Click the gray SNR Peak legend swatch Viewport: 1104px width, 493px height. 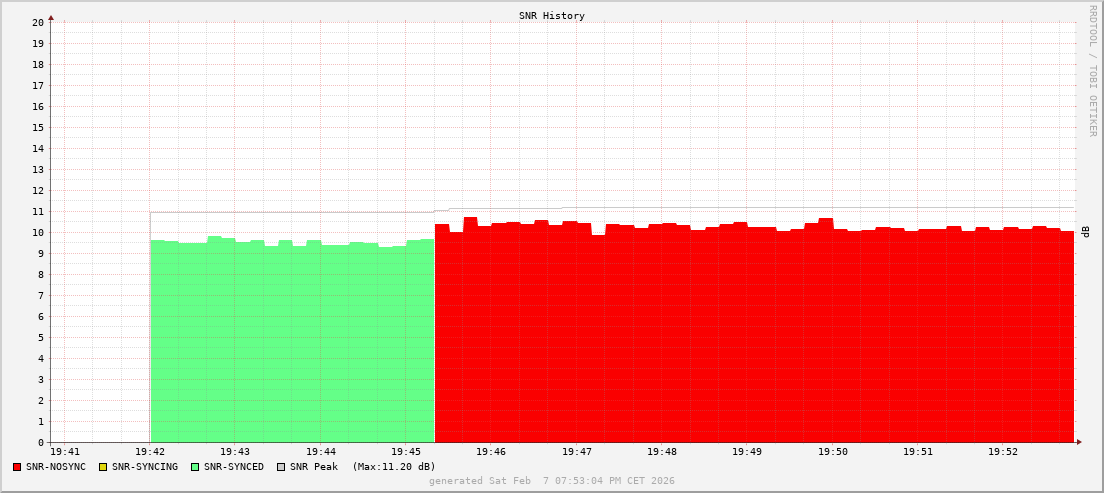[281, 467]
